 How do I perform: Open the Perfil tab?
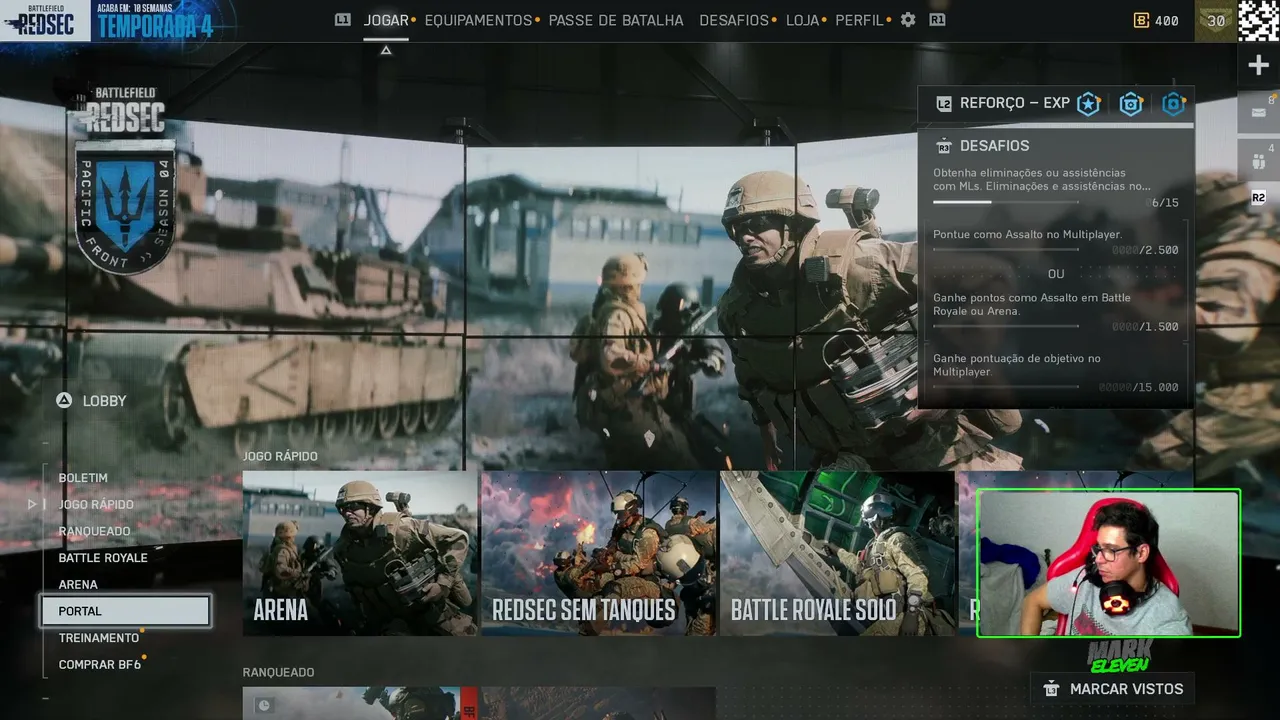click(x=859, y=20)
